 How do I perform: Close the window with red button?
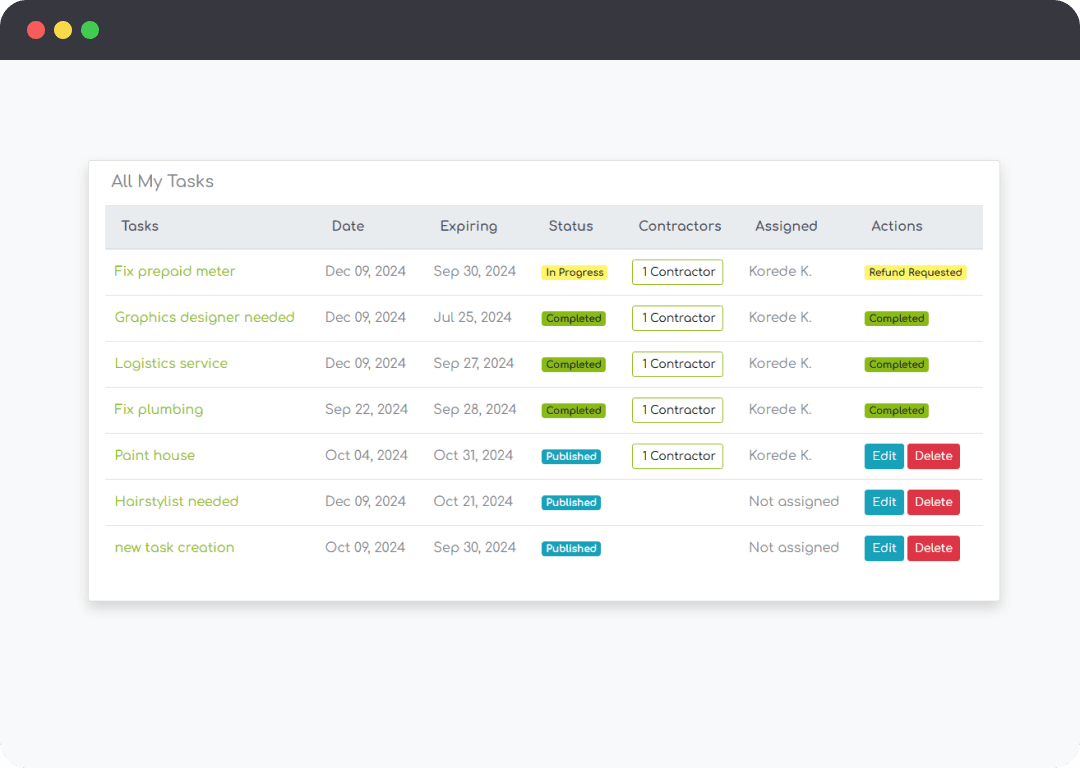(36, 30)
